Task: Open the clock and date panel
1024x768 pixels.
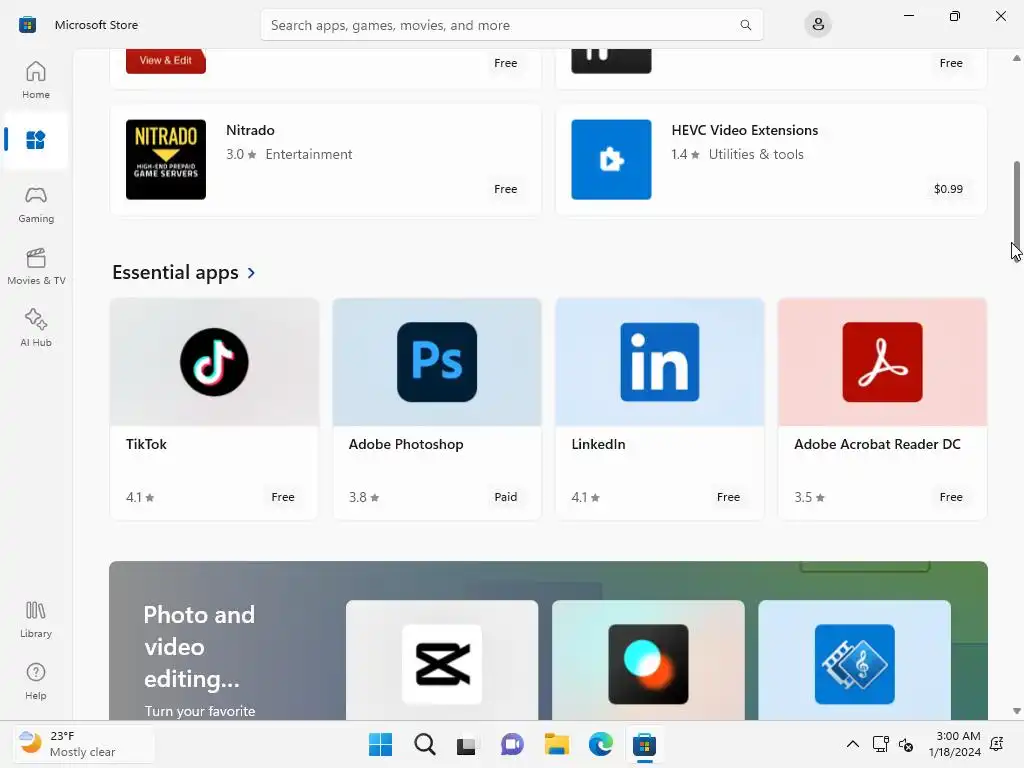Action: (954, 744)
